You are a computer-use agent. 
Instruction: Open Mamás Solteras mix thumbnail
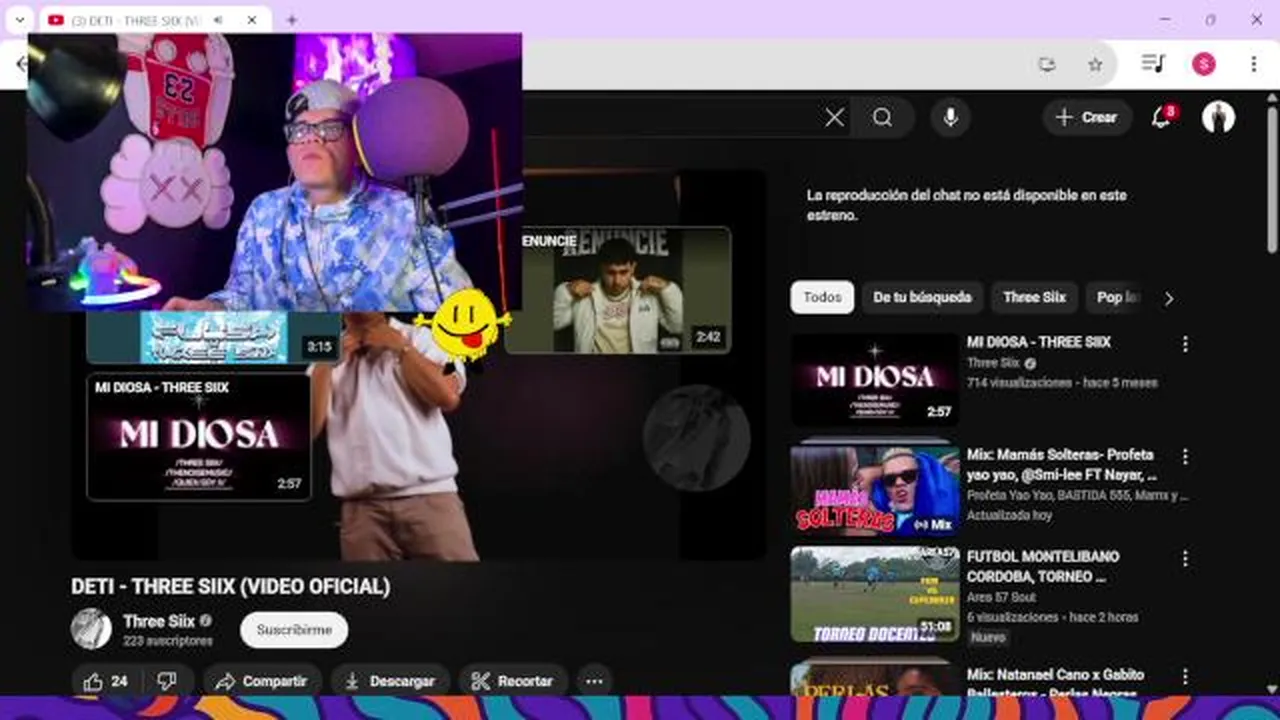pos(874,490)
